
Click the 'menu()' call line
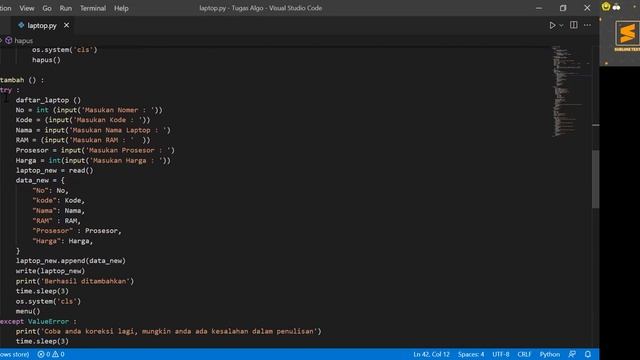click(x=28, y=311)
